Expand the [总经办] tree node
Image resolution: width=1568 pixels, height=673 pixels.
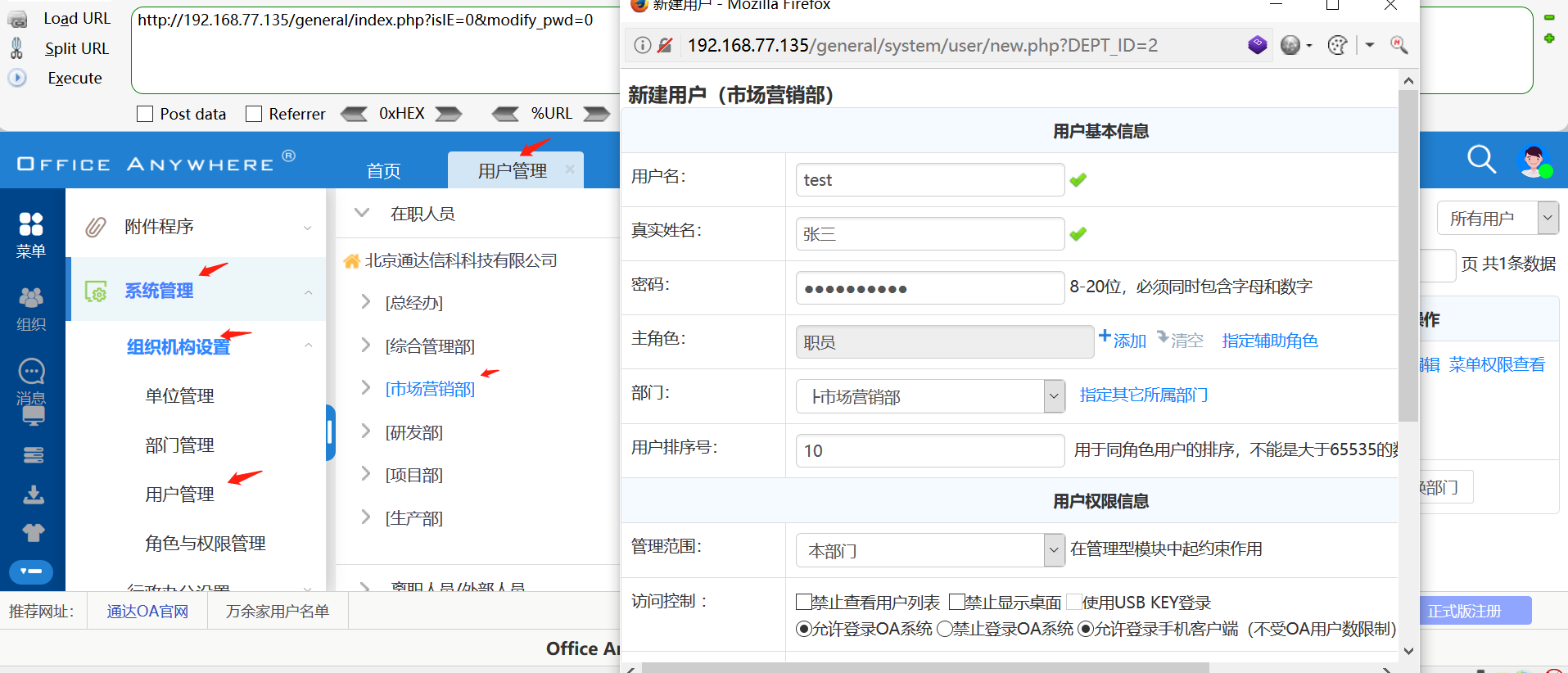coord(365,302)
